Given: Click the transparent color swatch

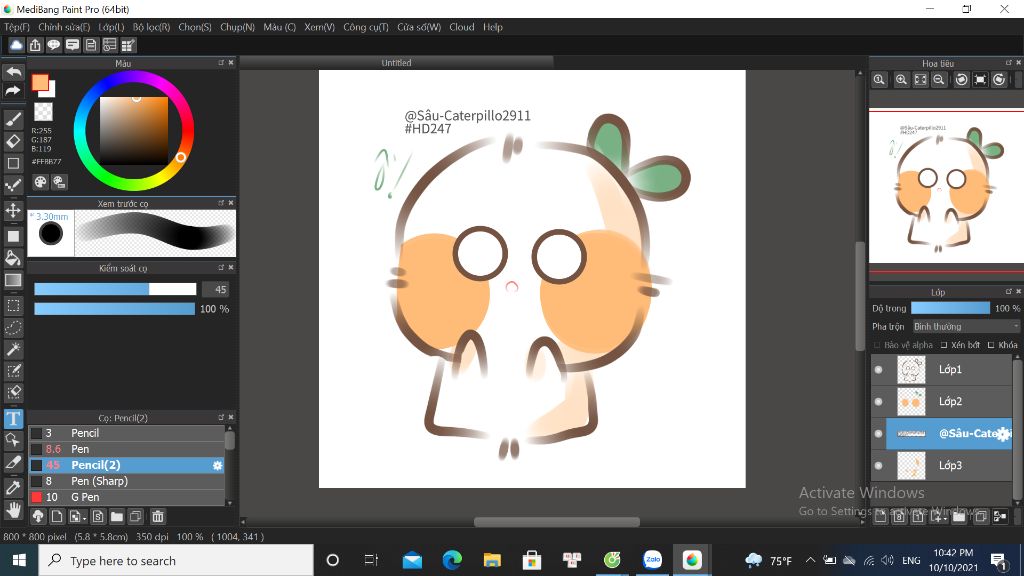Looking at the screenshot, I should 43,112.
